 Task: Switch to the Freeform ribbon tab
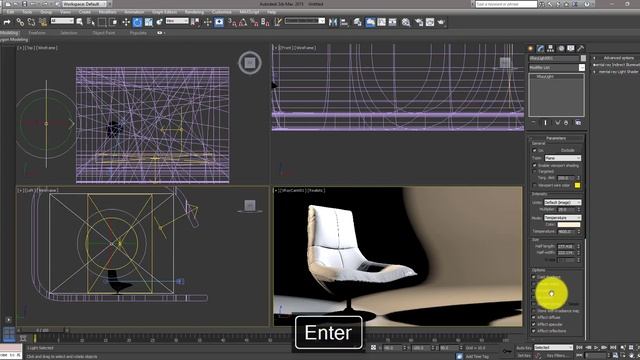click(37, 33)
